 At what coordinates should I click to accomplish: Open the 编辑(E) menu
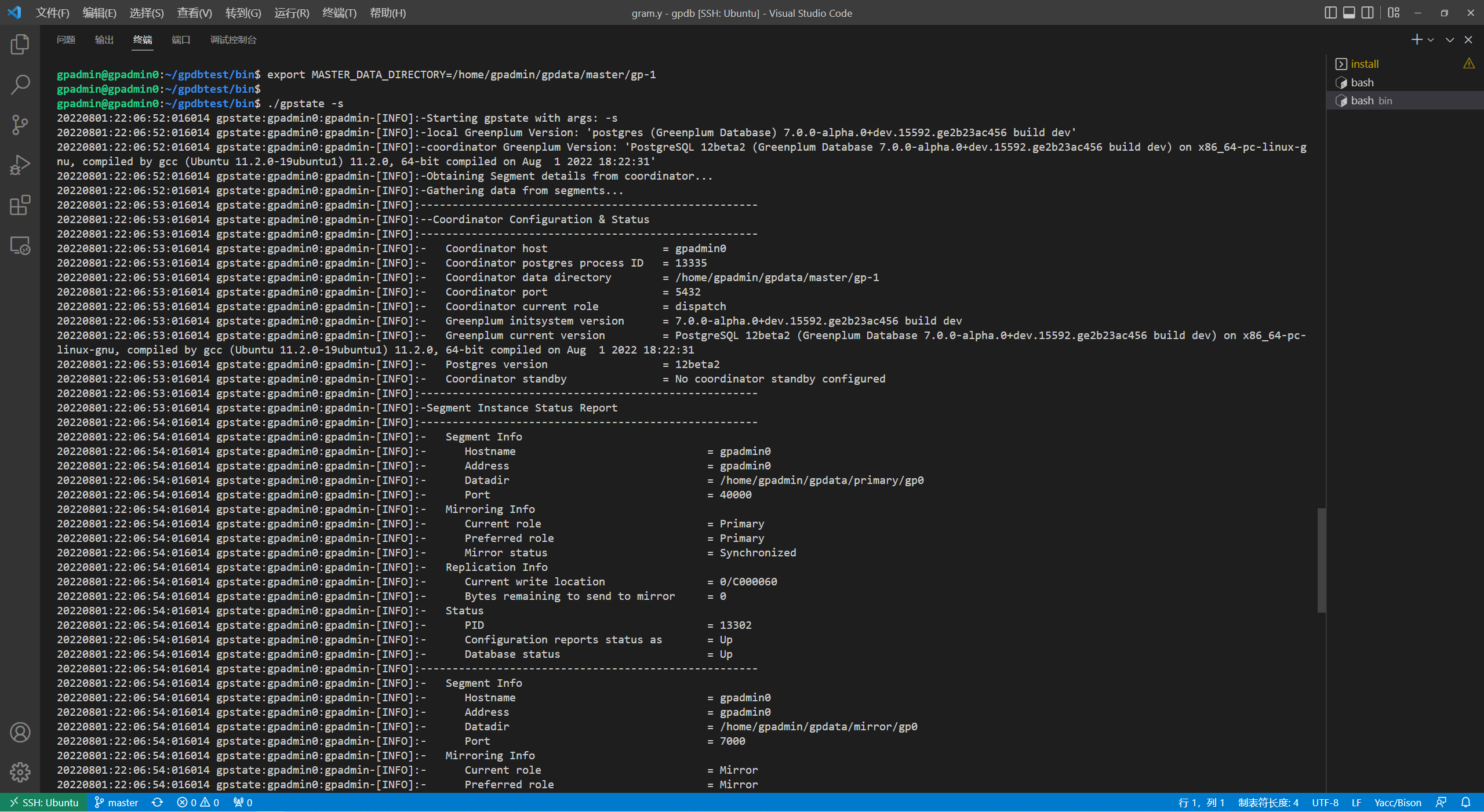[x=99, y=13]
